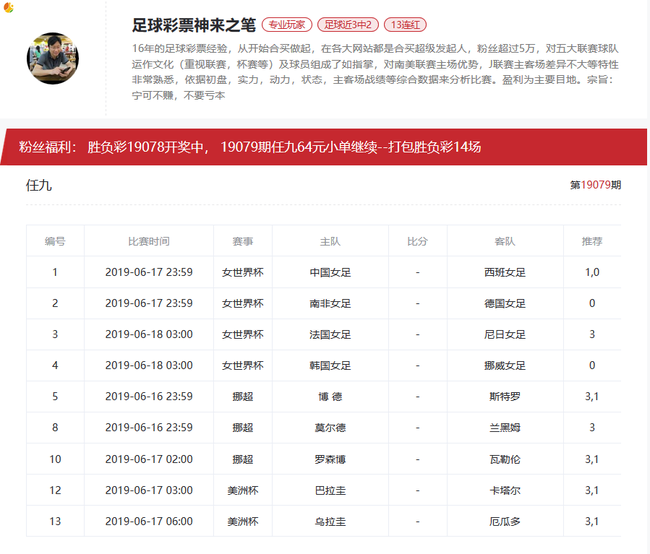
Task: Click the 比分 column header
Action: [x=417, y=241]
